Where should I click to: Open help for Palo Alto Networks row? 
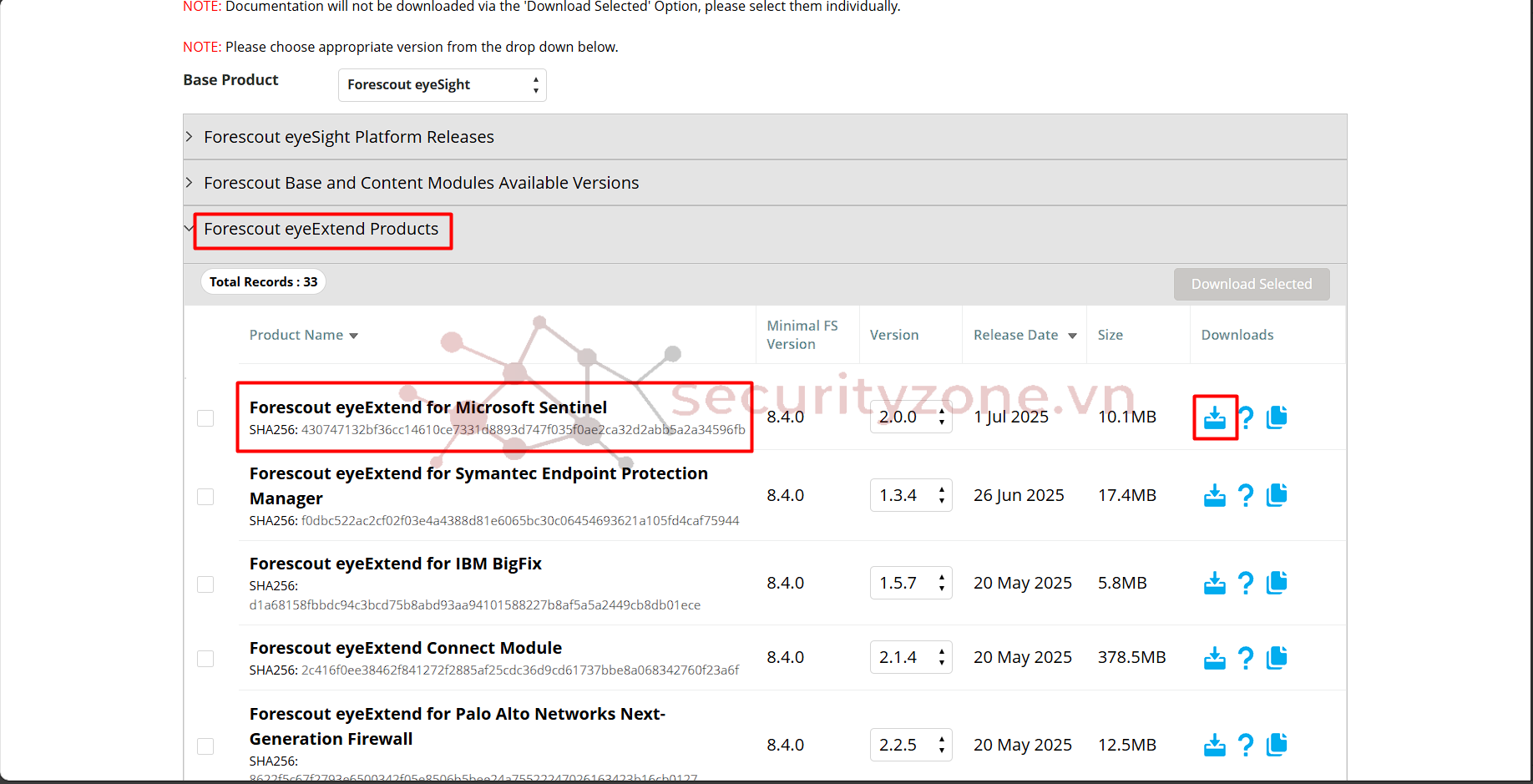(x=1246, y=745)
